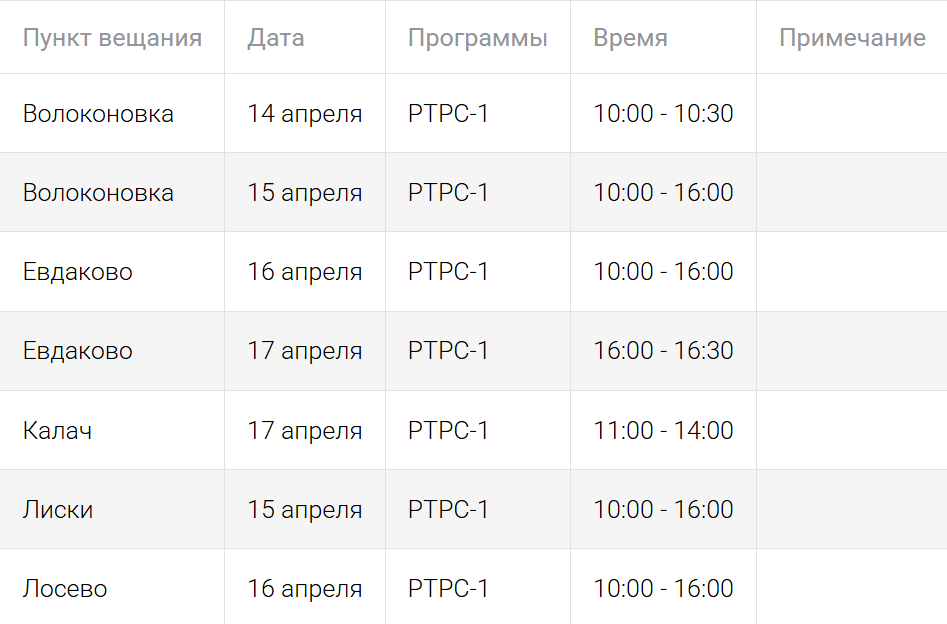The image size is (947, 624).
Task: Select the time cell in the Лосево row
Action: (x=663, y=589)
